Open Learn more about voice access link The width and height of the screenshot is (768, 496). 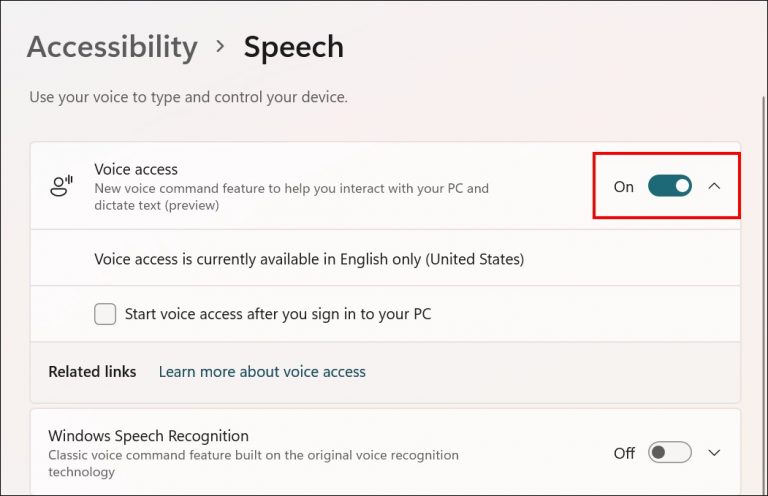[262, 371]
